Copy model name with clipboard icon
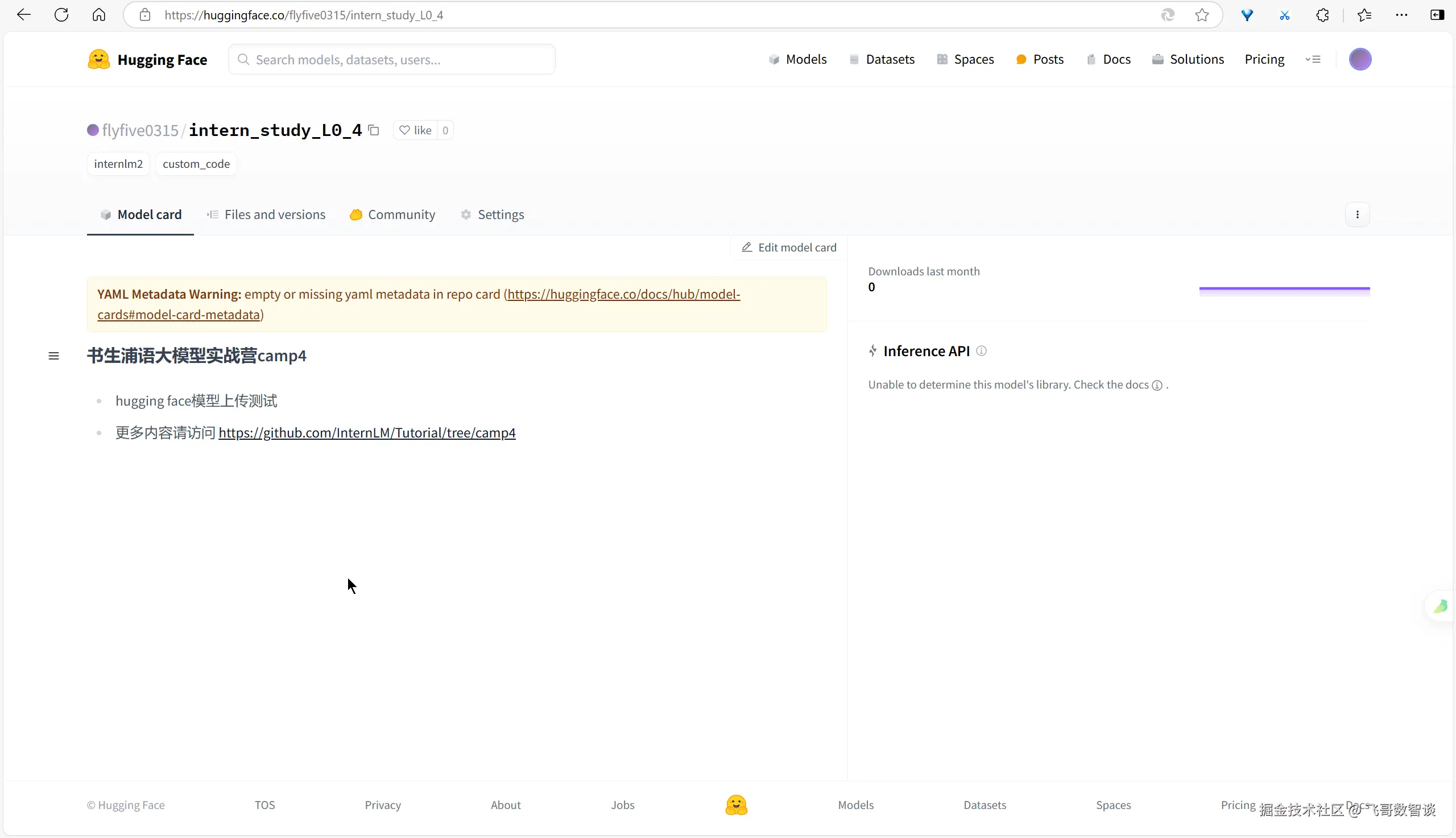 (374, 131)
